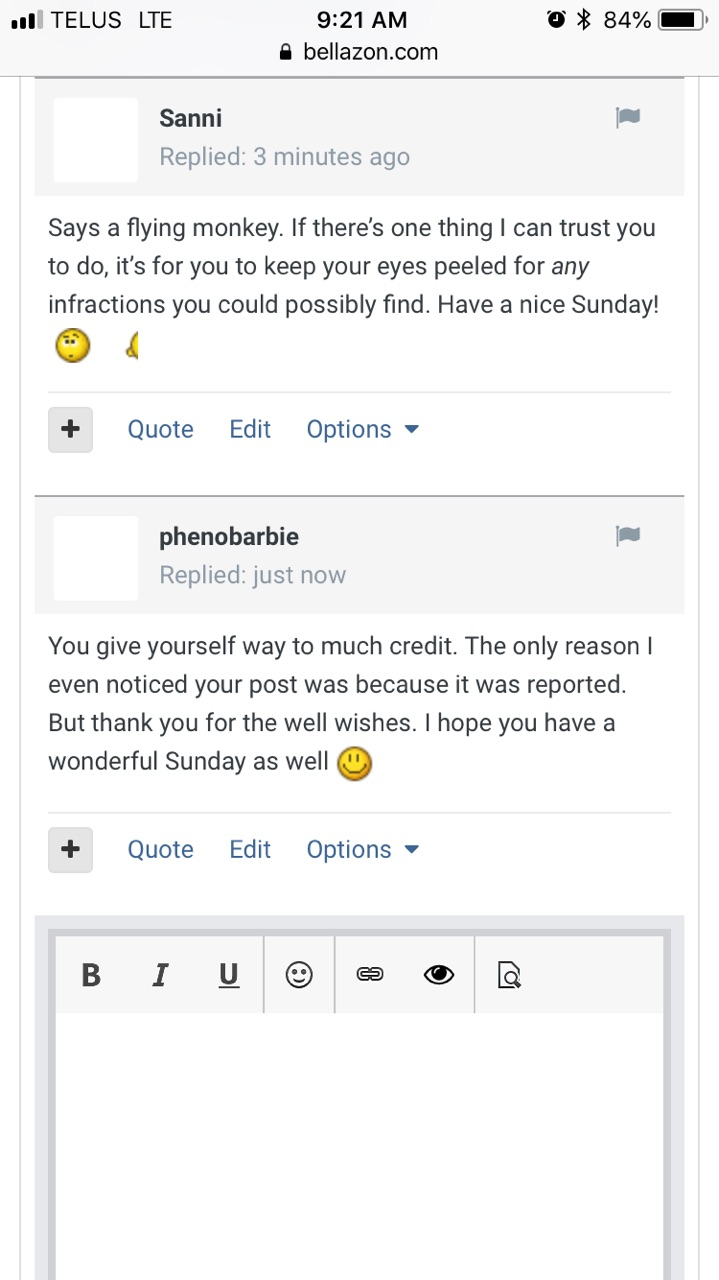This screenshot has height=1280, width=719.
Task: Edit phenobarbie's reply
Action: tap(250, 850)
